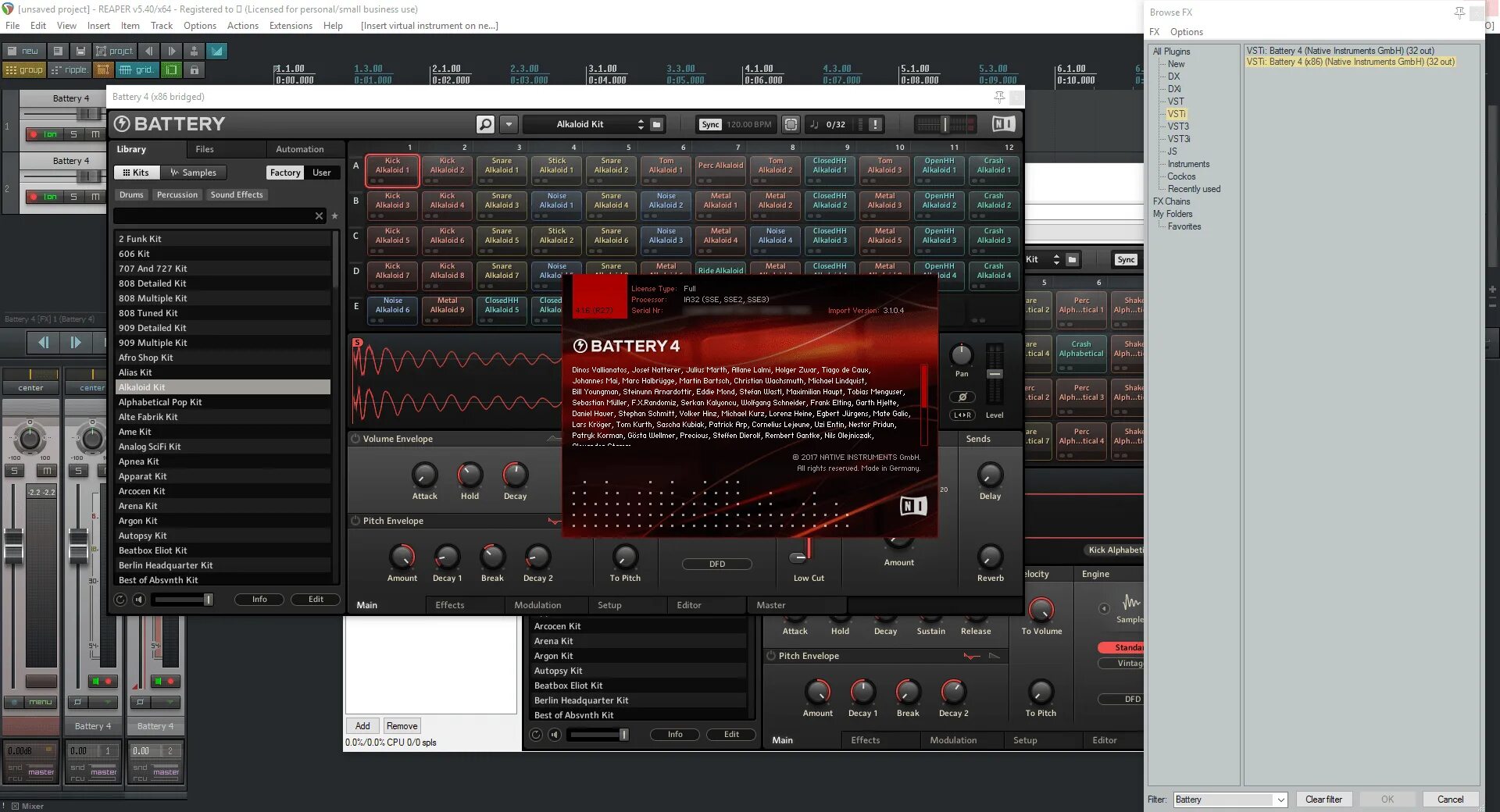The image size is (1500, 812).
Task: Step kit preset with Alkaloid Kit up/down arrows
Action: [641, 124]
